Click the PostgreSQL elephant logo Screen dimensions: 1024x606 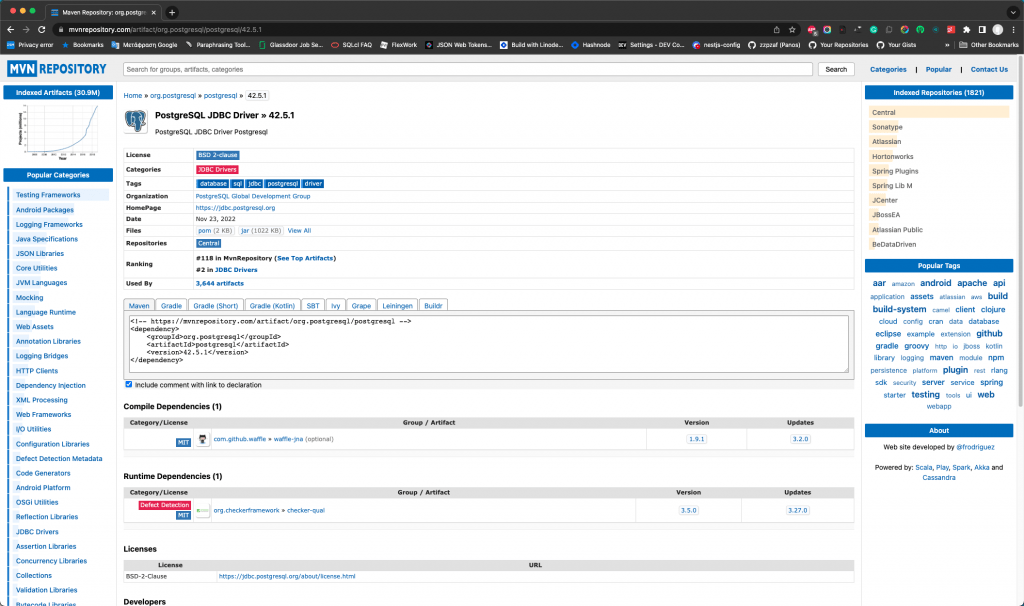[136, 121]
